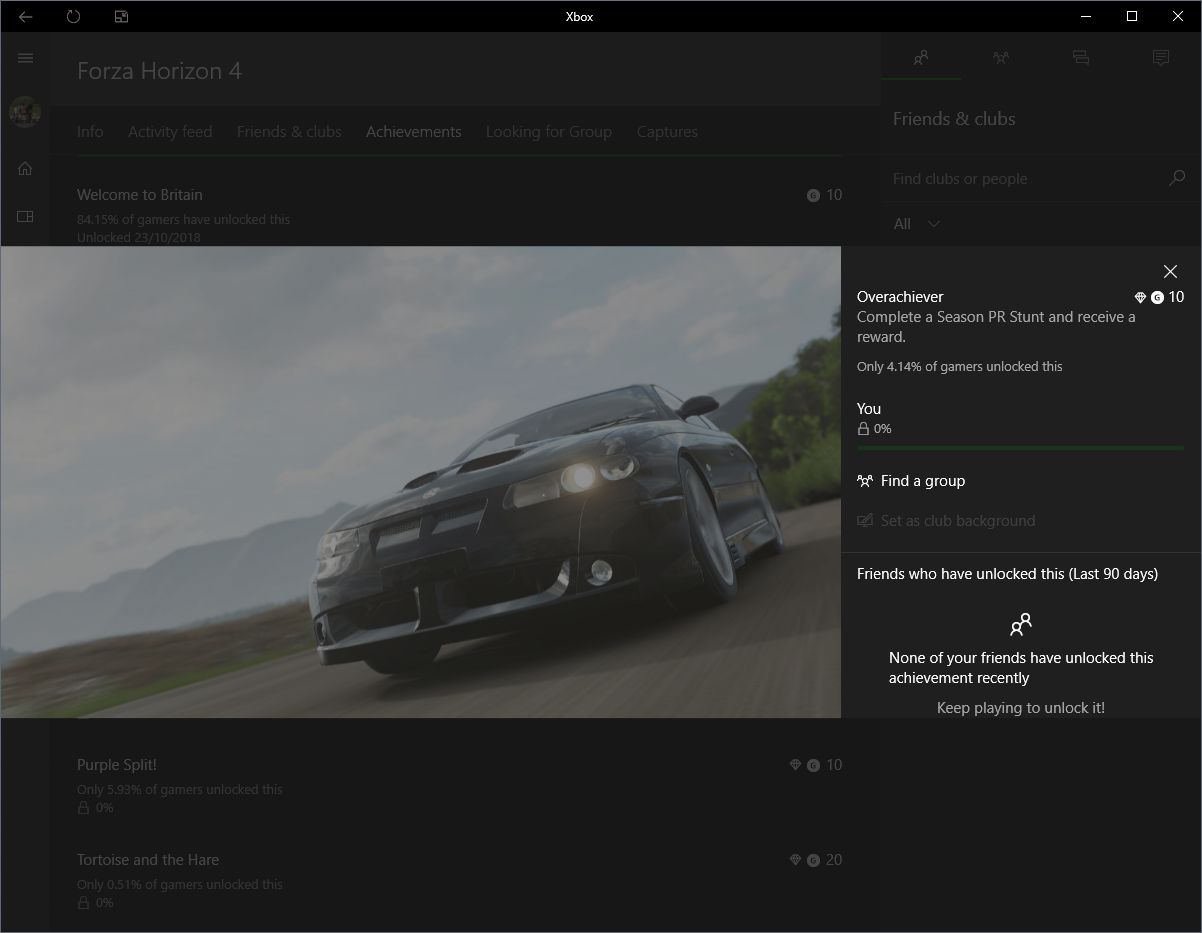Image resolution: width=1202 pixels, height=933 pixels.
Task: Click the lock icon under Purple Split!
Action: pos(83,807)
